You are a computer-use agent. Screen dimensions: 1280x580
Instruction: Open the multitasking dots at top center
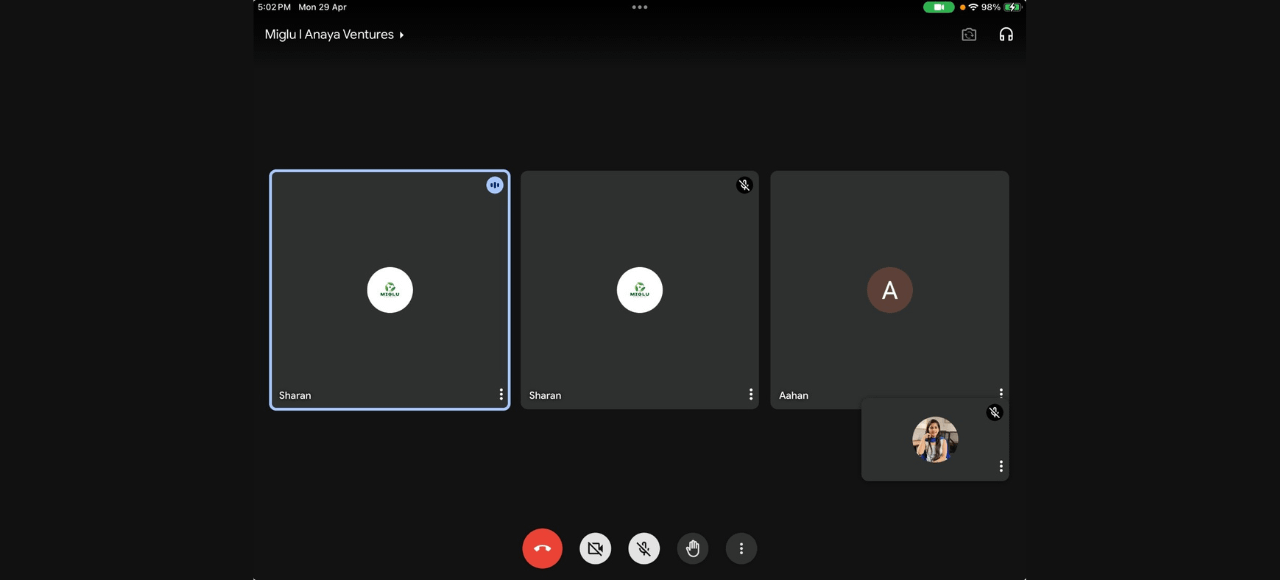[640, 7]
